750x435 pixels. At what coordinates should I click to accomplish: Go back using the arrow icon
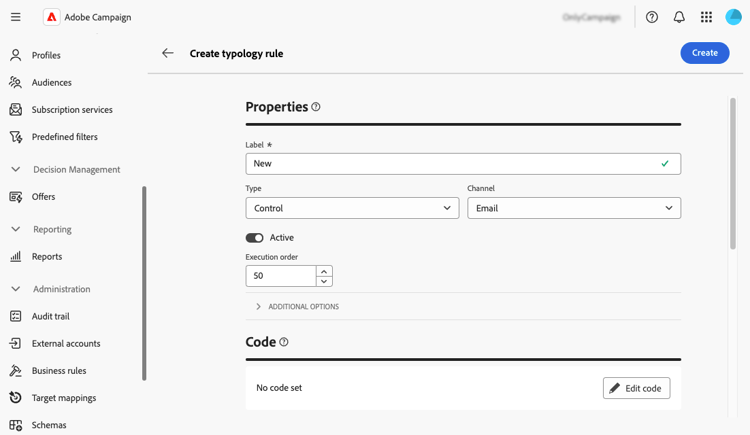tap(168, 53)
